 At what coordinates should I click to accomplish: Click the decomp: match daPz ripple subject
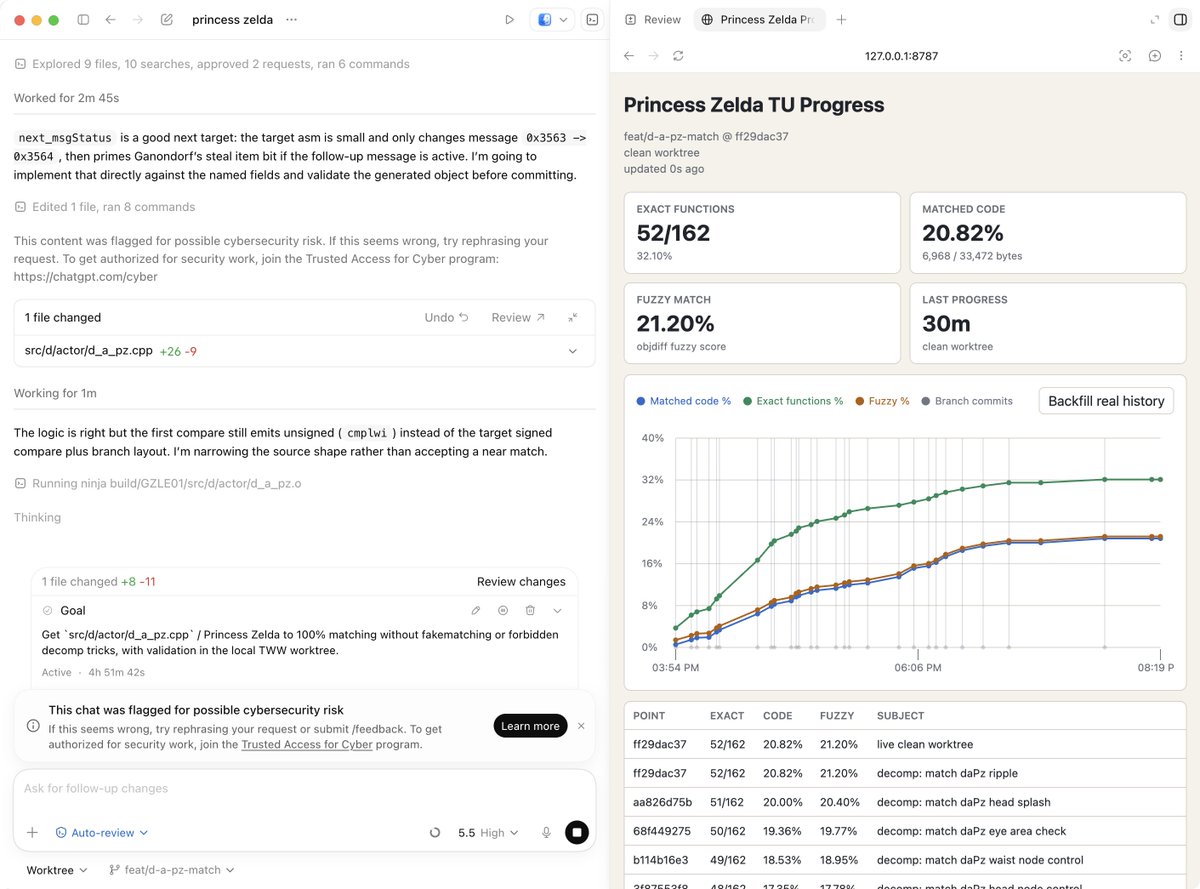click(x=947, y=773)
